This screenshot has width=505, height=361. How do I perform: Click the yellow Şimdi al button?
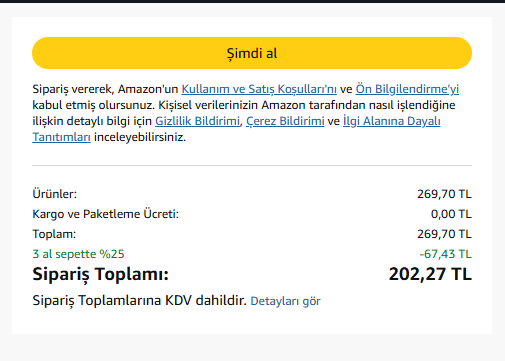pyautogui.click(x=252, y=53)
